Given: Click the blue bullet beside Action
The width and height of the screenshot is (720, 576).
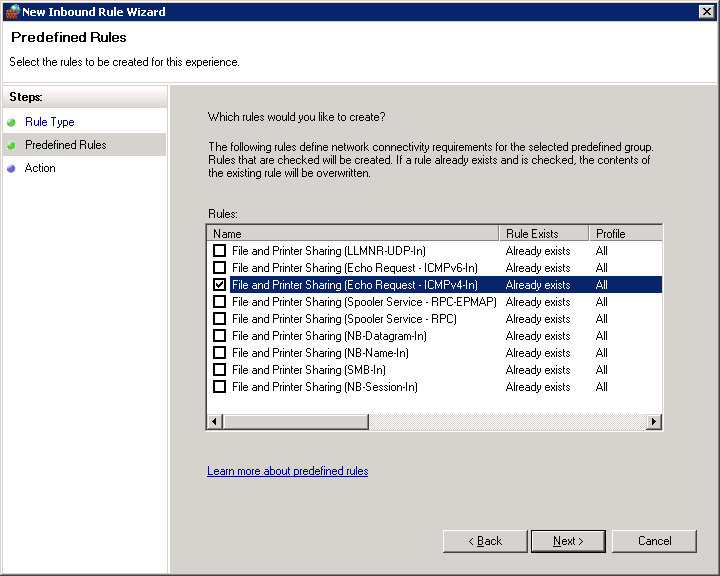Looking at the screenshot, I should [11, 169].
